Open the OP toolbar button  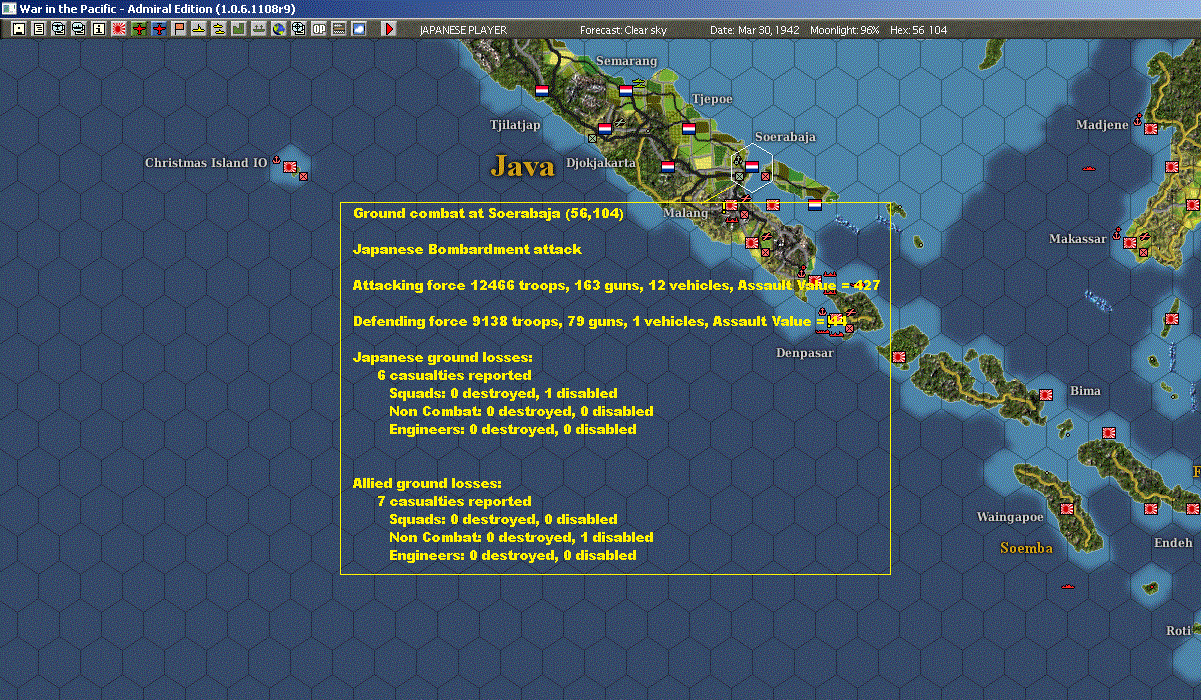click(319, 29)
